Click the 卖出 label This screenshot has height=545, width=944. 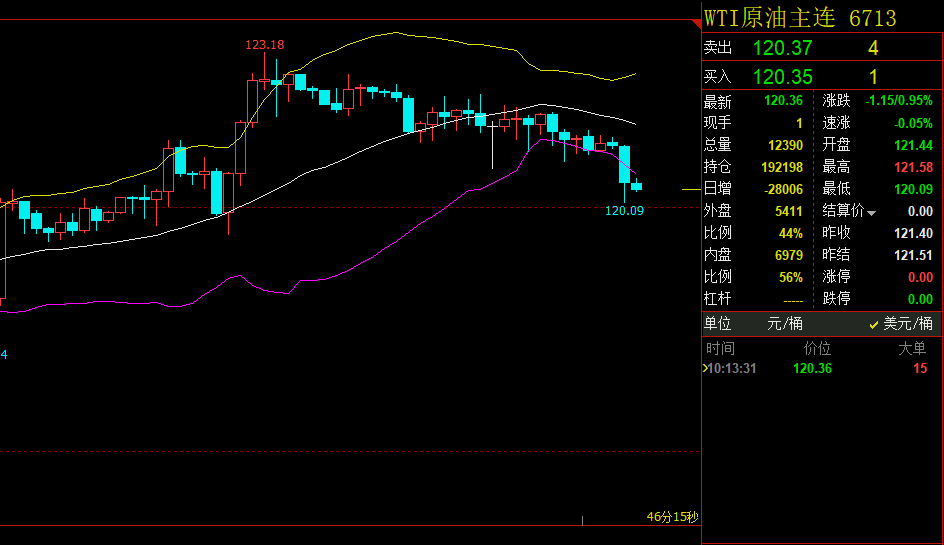pyautogui.click(x=718, y=48)
